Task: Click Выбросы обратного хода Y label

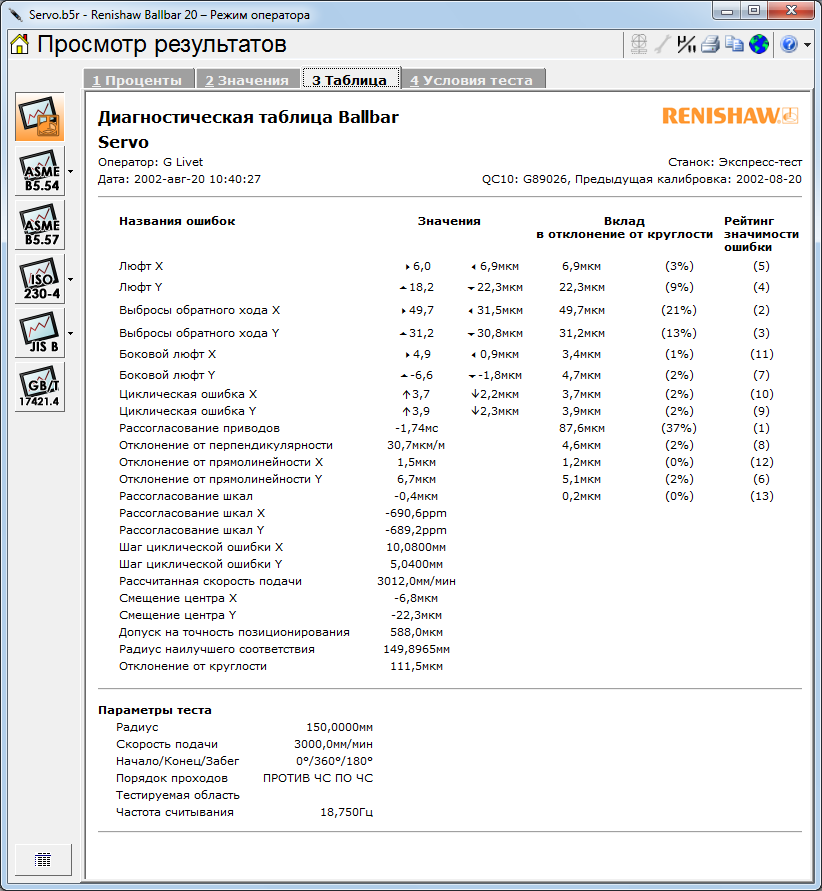Action: (199, 333)
